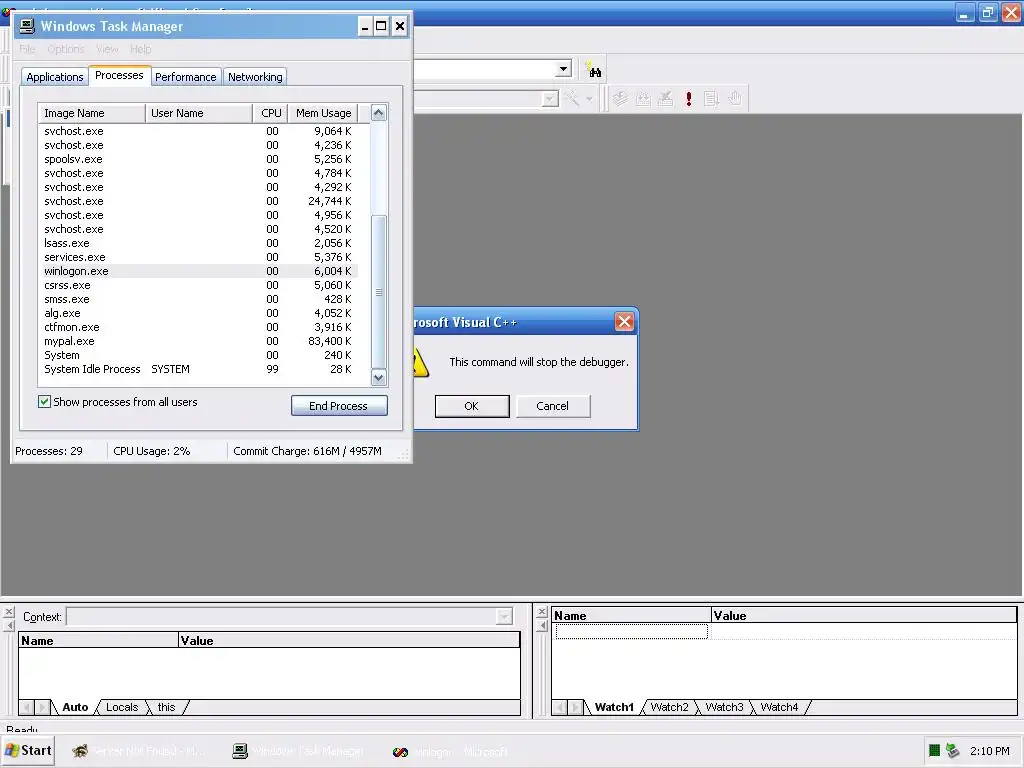Switch to the Watch3 tab
This screenshot has width=1024, height=768.
[724, 707]
